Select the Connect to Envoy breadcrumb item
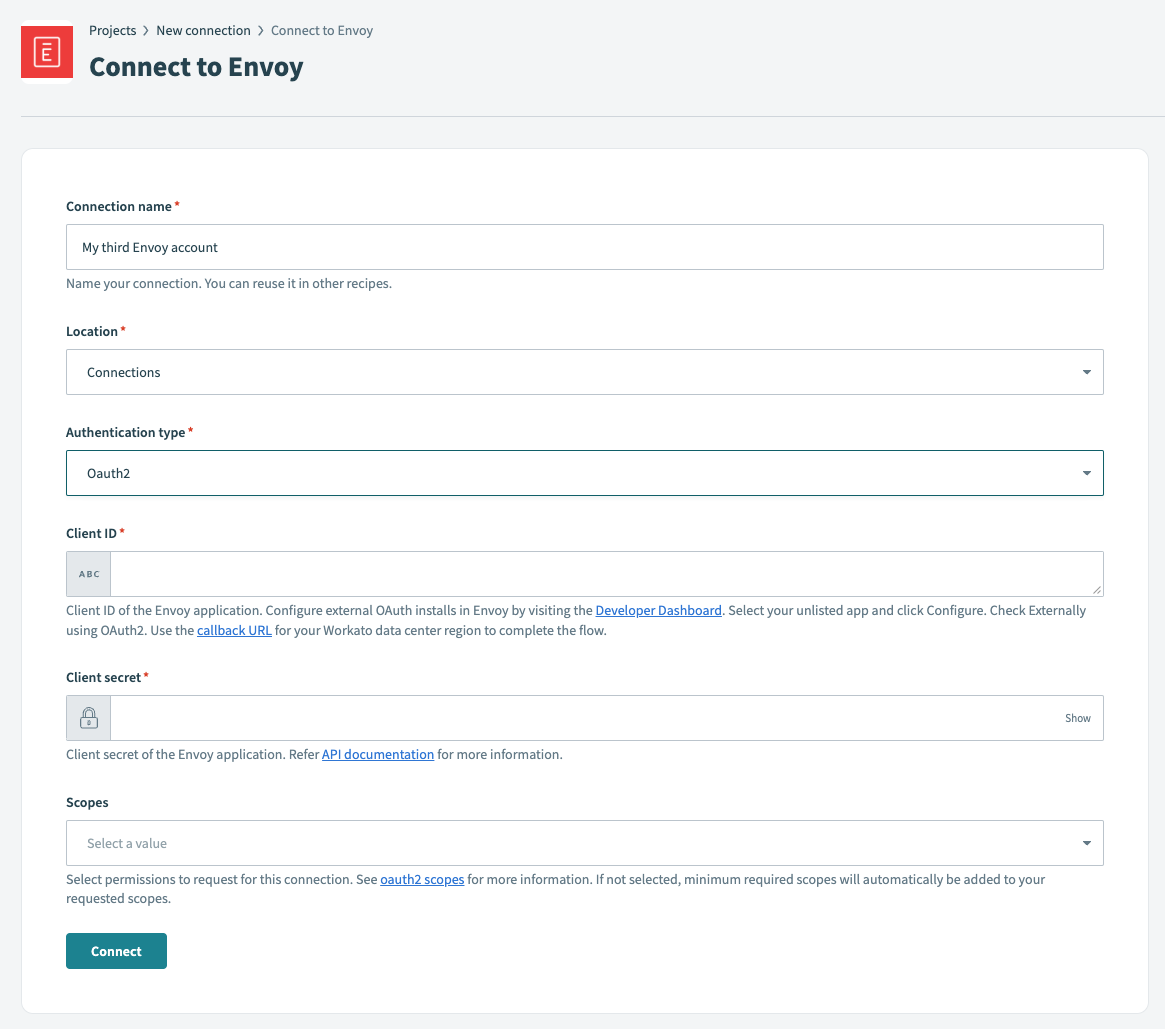1165x1029 pixels. [x=321, y=30]
